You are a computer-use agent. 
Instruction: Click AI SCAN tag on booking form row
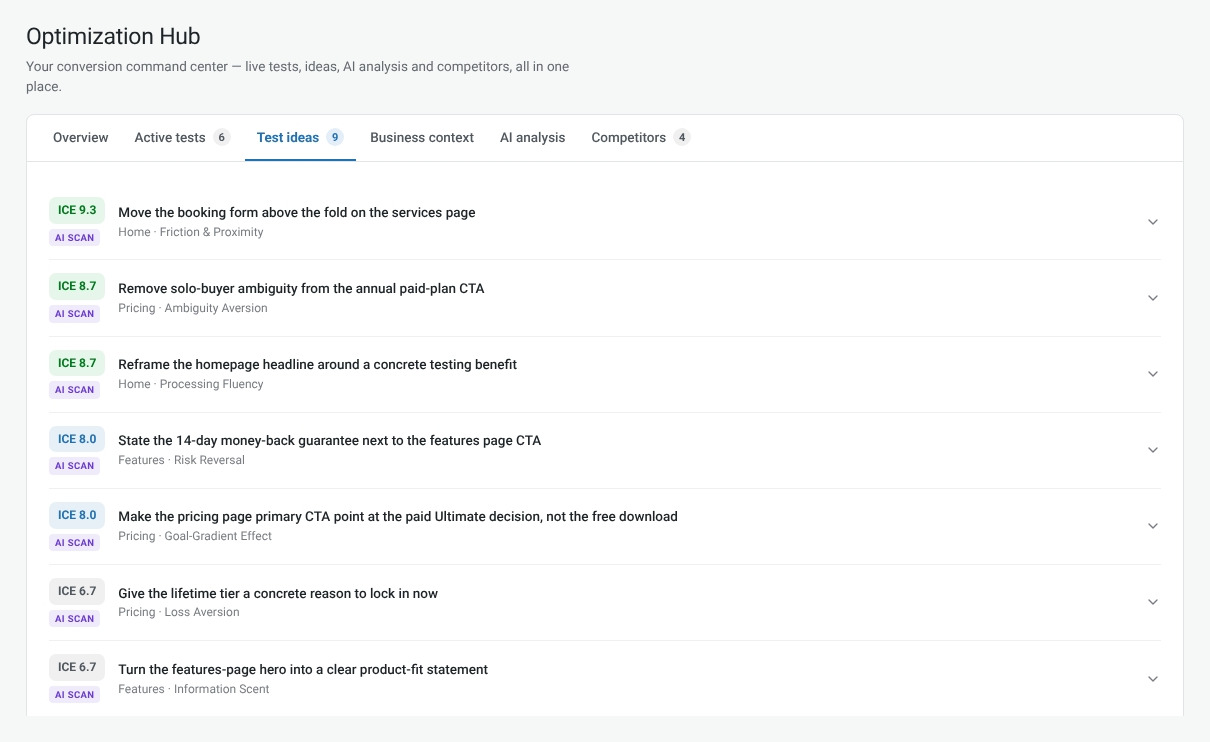coord(74,238)
